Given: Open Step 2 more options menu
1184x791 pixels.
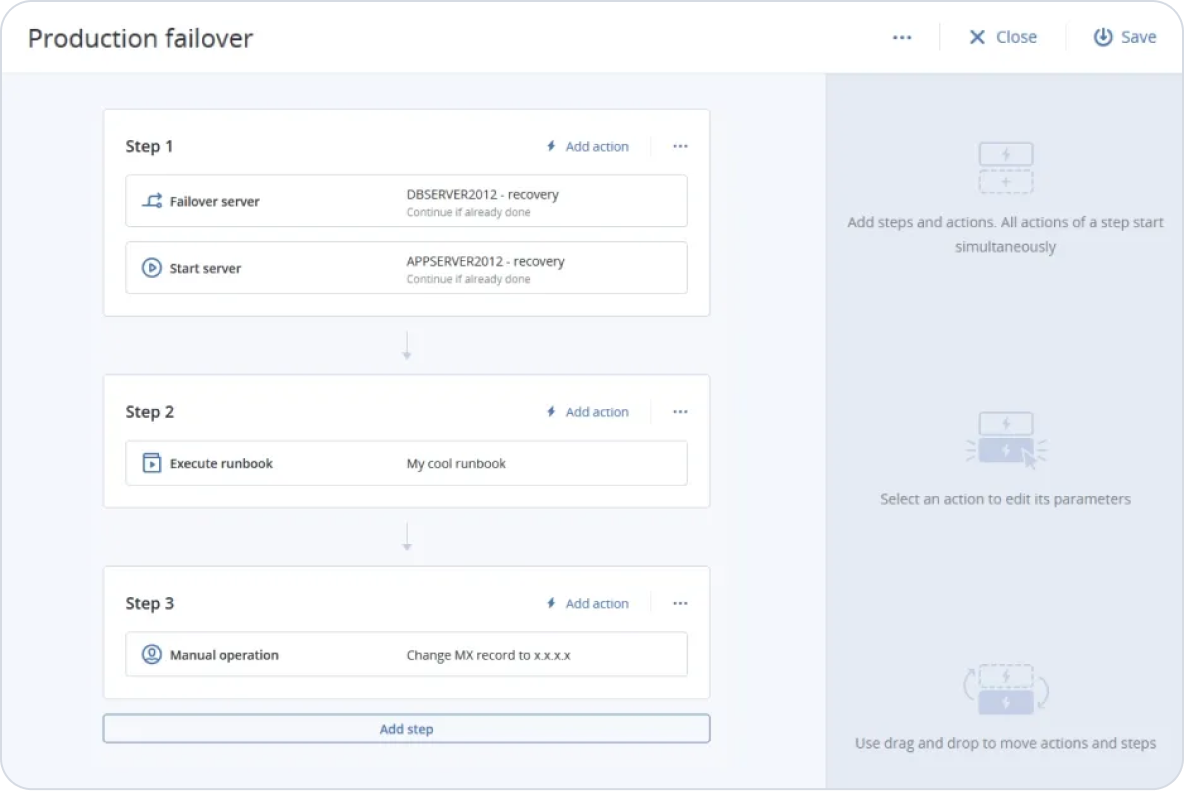Looking at the screenshot, I should (x=680, y=412).
